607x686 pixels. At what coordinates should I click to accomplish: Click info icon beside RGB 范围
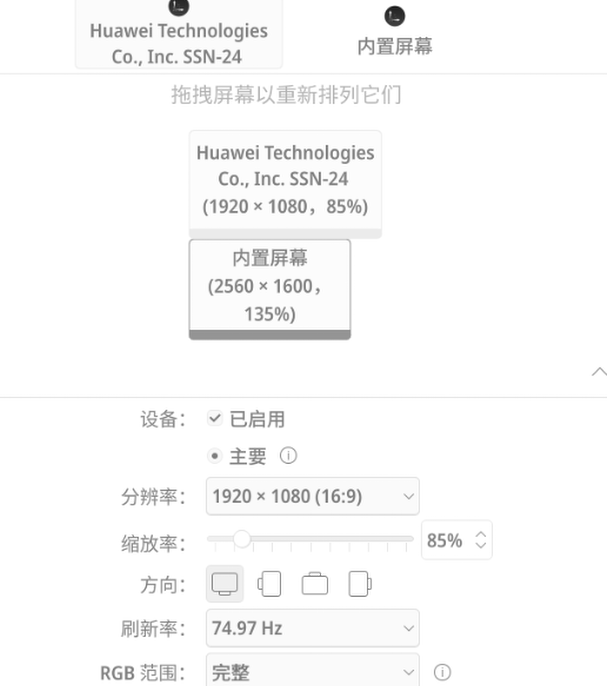pos(442,672)
